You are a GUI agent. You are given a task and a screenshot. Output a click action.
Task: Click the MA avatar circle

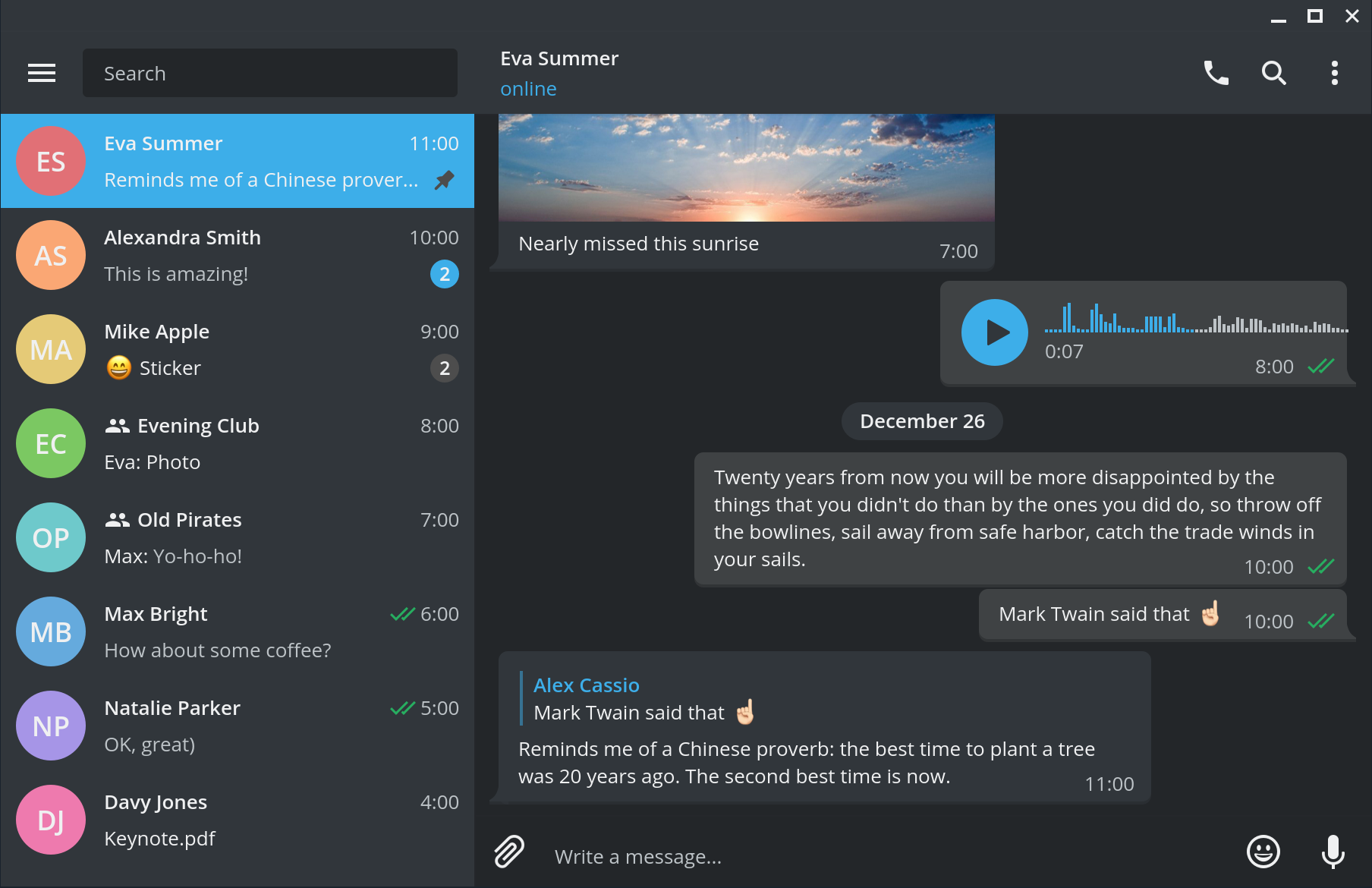[51, 349]
